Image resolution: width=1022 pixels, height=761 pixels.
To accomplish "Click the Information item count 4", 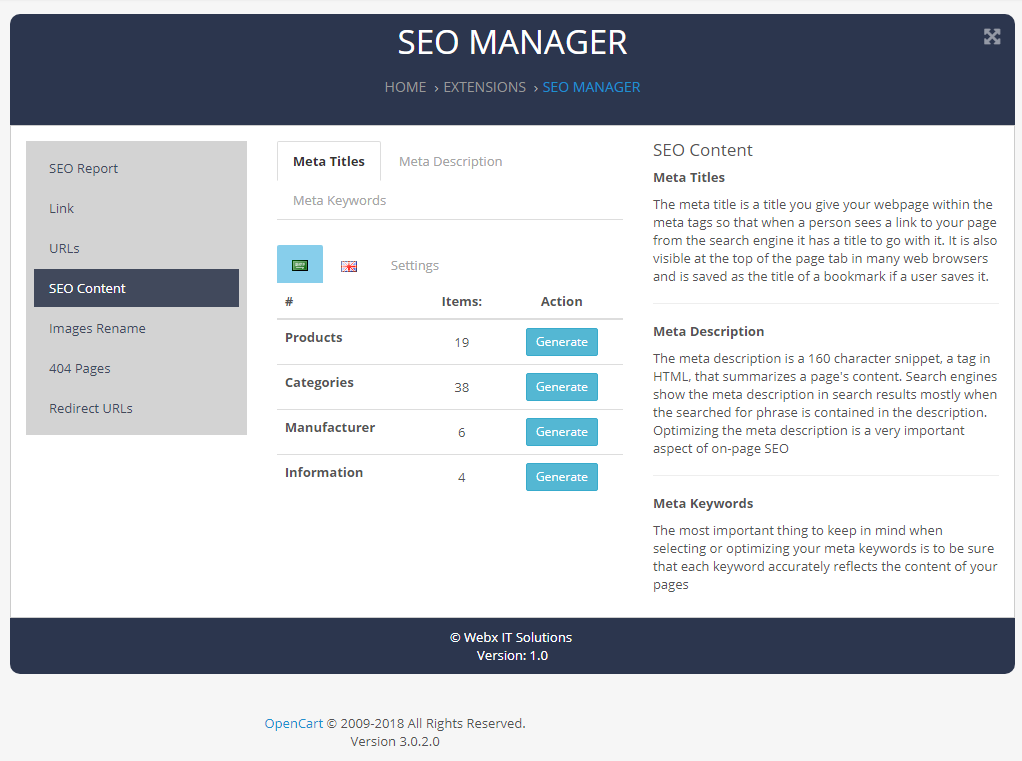I will point(461,478).
